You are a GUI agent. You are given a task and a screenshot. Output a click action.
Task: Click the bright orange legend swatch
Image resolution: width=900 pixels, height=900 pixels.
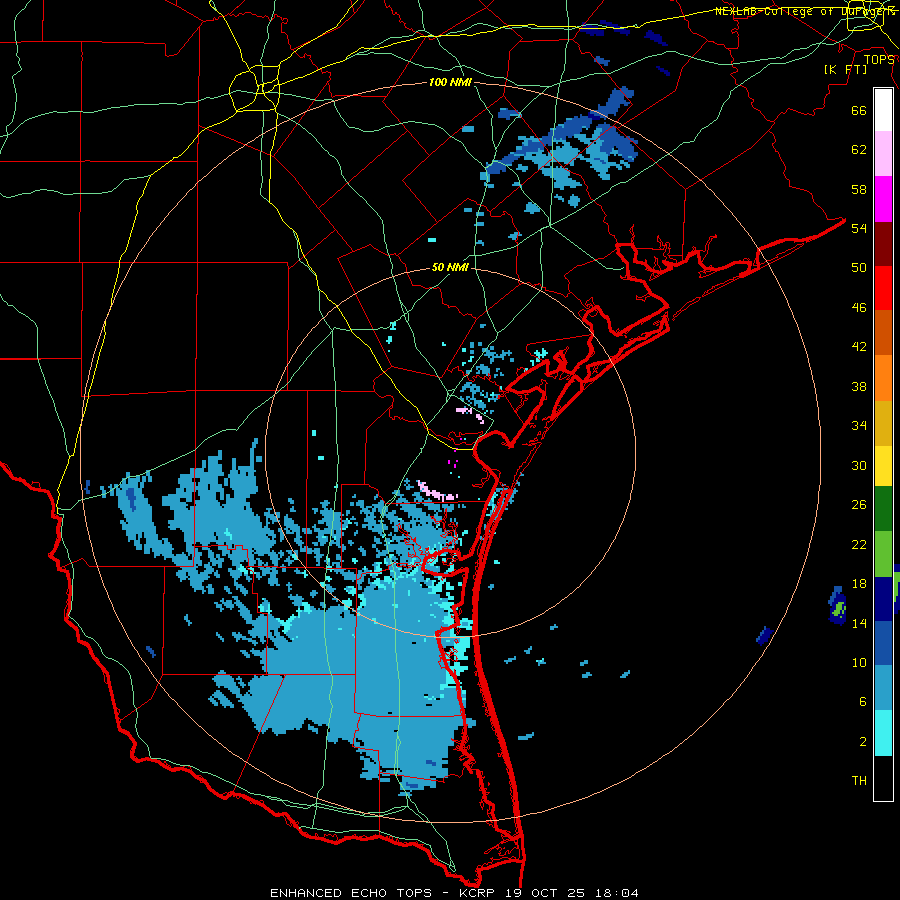(x=883, y=377)
